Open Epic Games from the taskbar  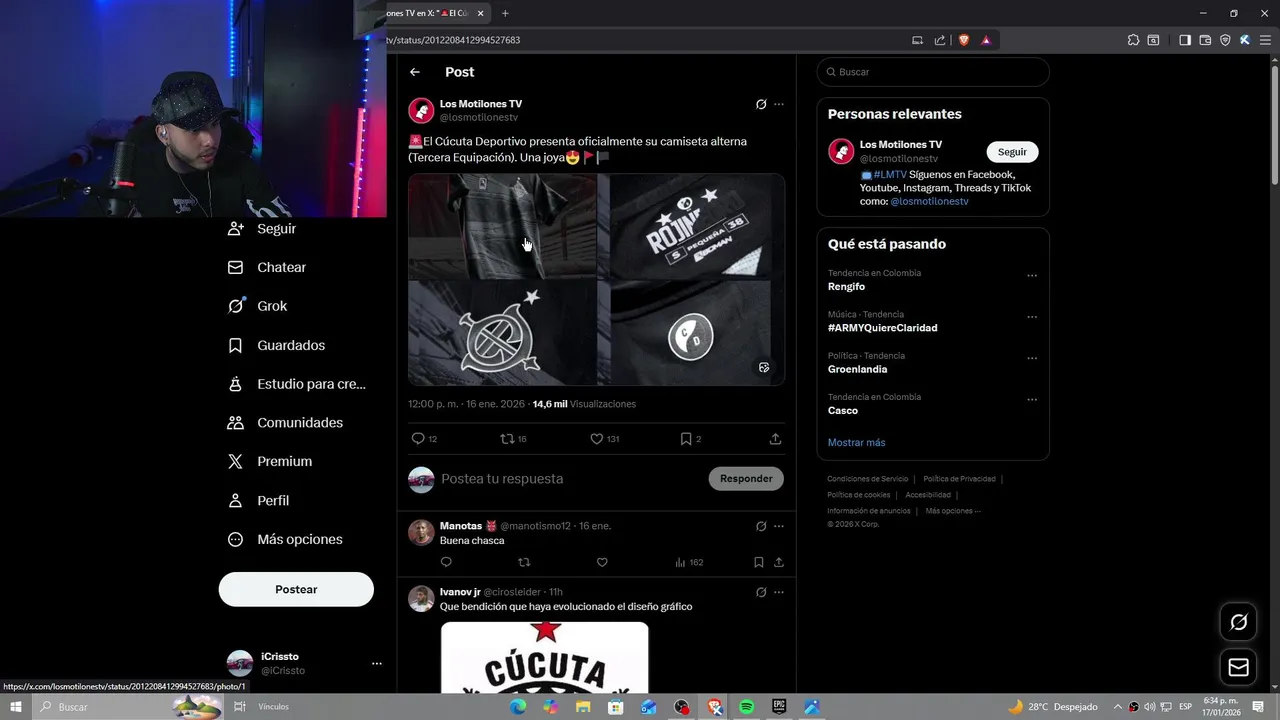pos(779,707)
